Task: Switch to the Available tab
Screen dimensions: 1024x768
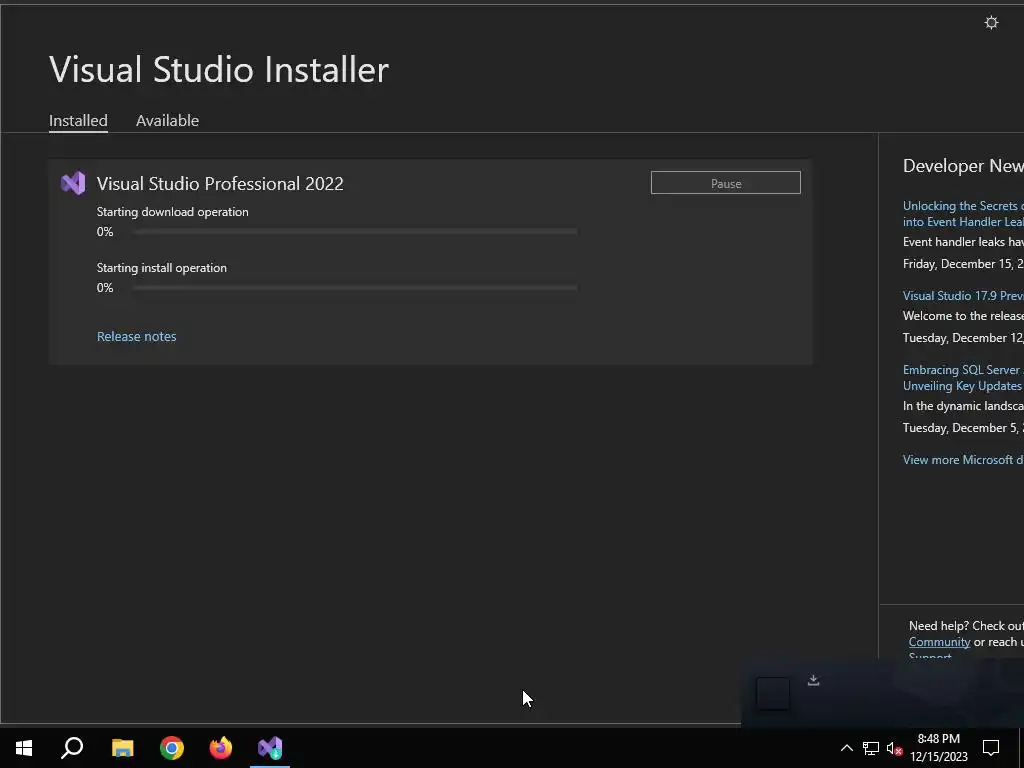Action: 167,121
